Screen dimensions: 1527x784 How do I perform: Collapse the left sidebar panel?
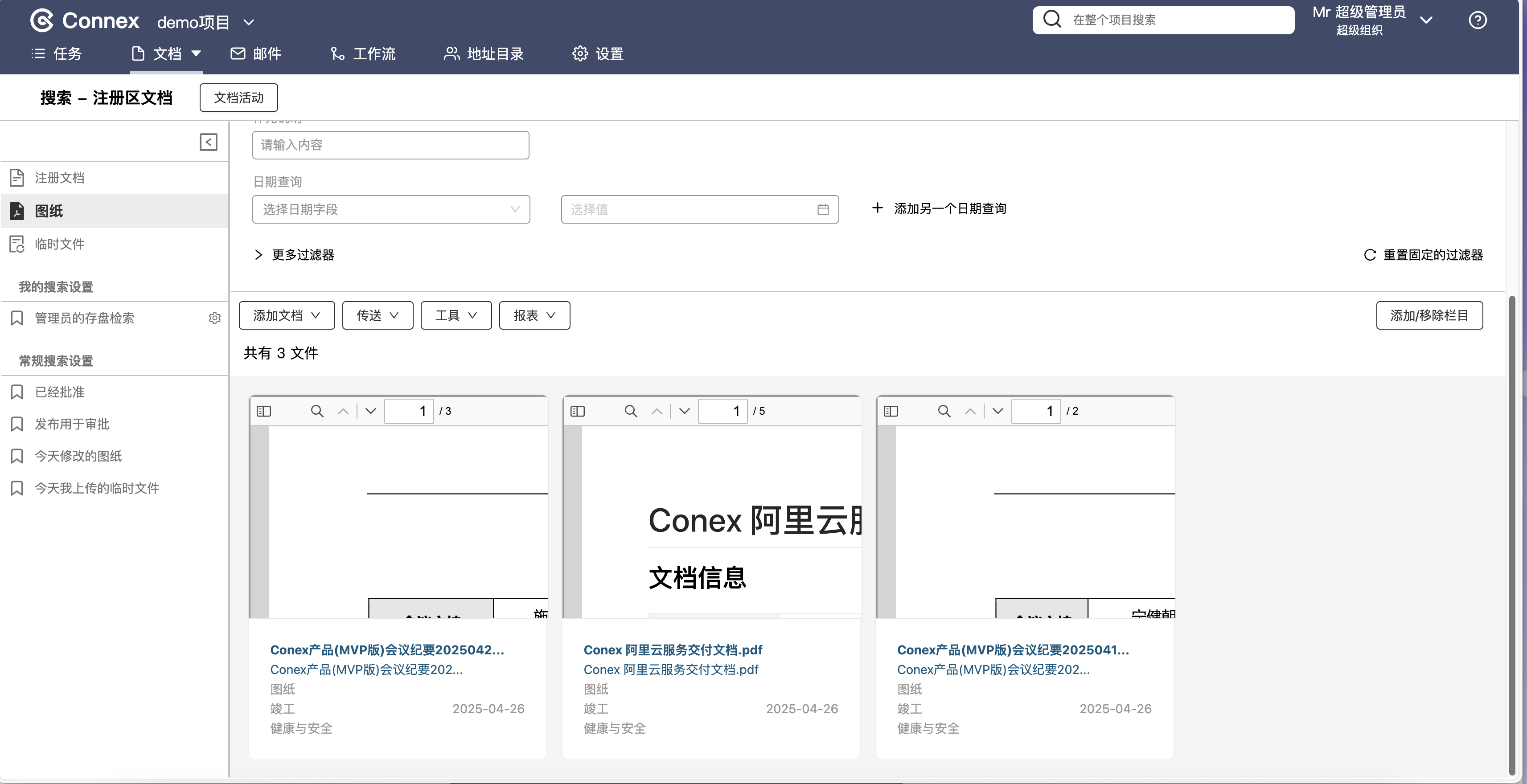point(208,142)
